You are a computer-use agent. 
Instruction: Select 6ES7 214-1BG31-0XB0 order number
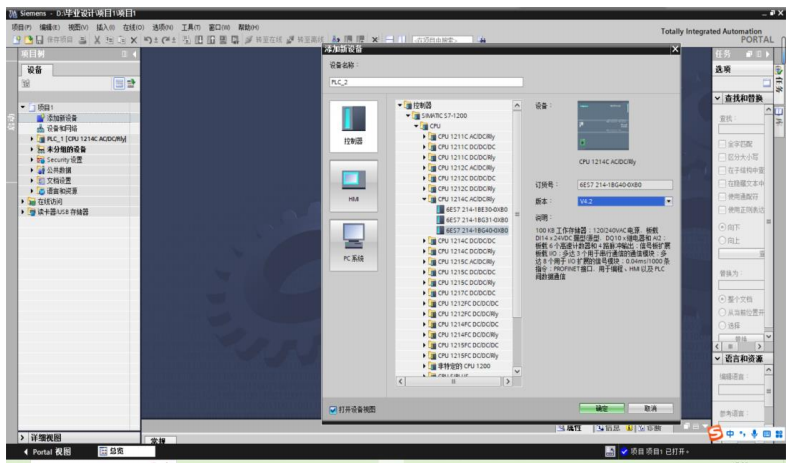tap(476, 220)
